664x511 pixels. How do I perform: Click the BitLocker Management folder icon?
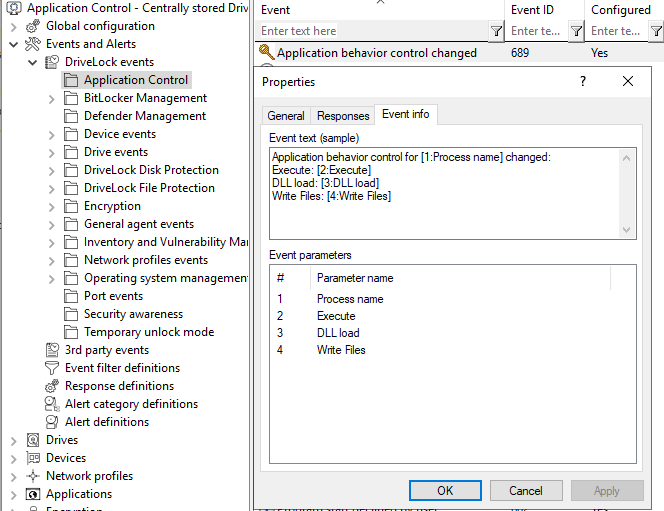pos(71,98)
